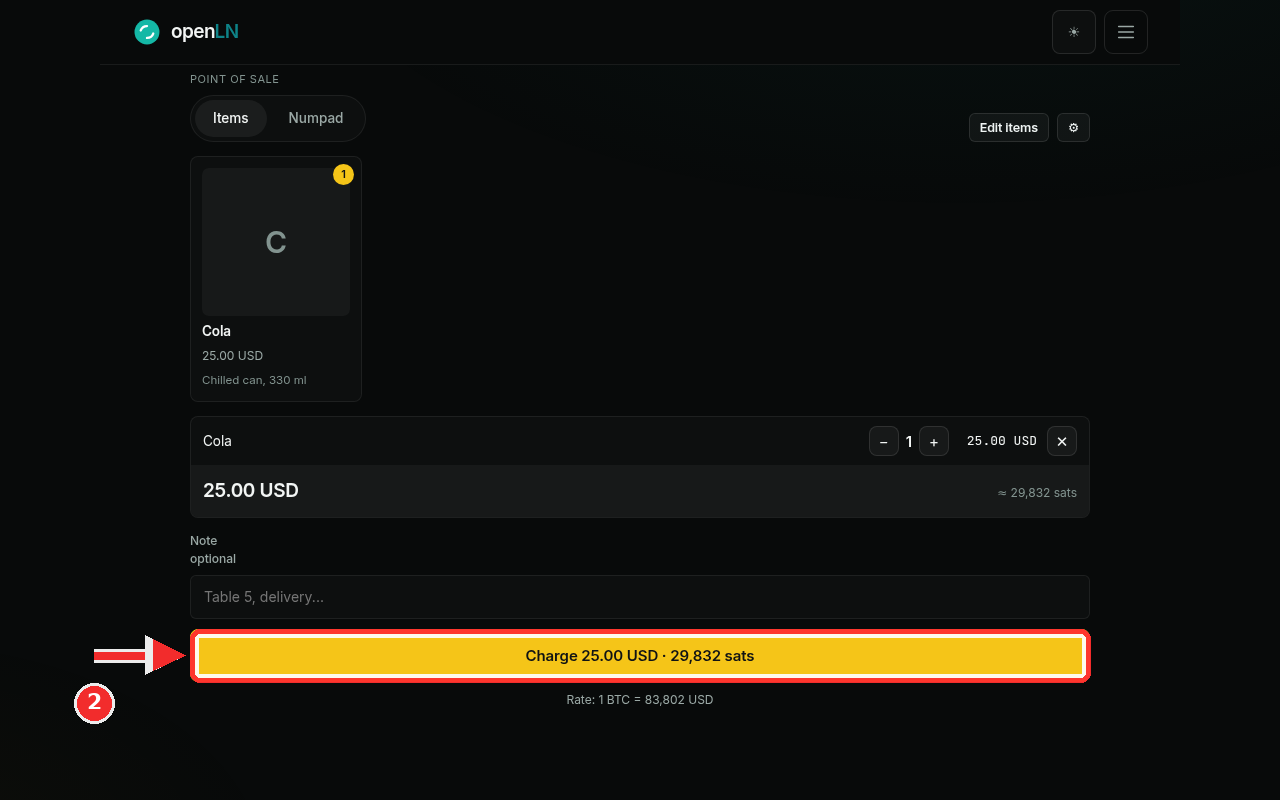Click the Cola row label in cart
The height and width of the screenshot is (800, 1280).
pyautogui.click(x=217, y=441)
